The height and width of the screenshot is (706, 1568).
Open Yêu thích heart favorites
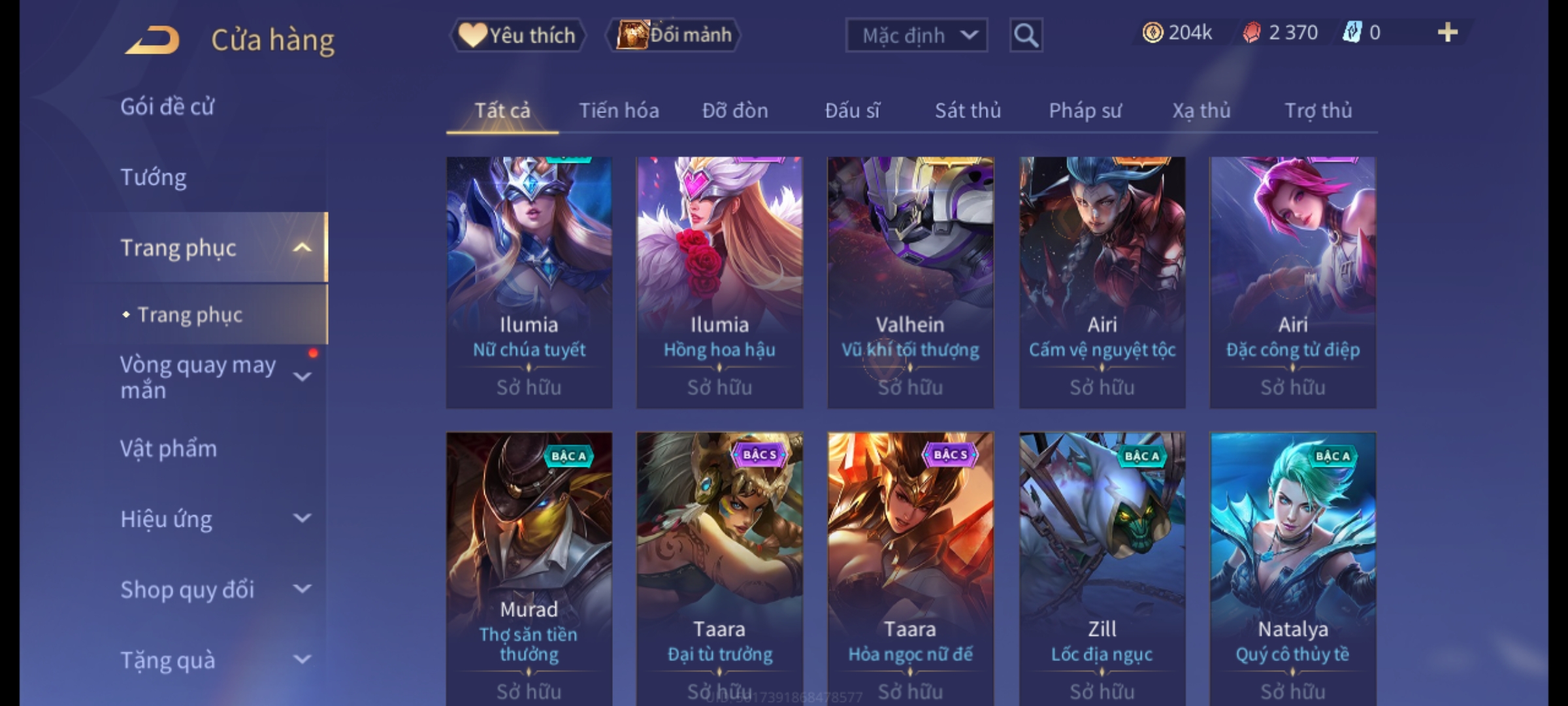coord(472,35)
